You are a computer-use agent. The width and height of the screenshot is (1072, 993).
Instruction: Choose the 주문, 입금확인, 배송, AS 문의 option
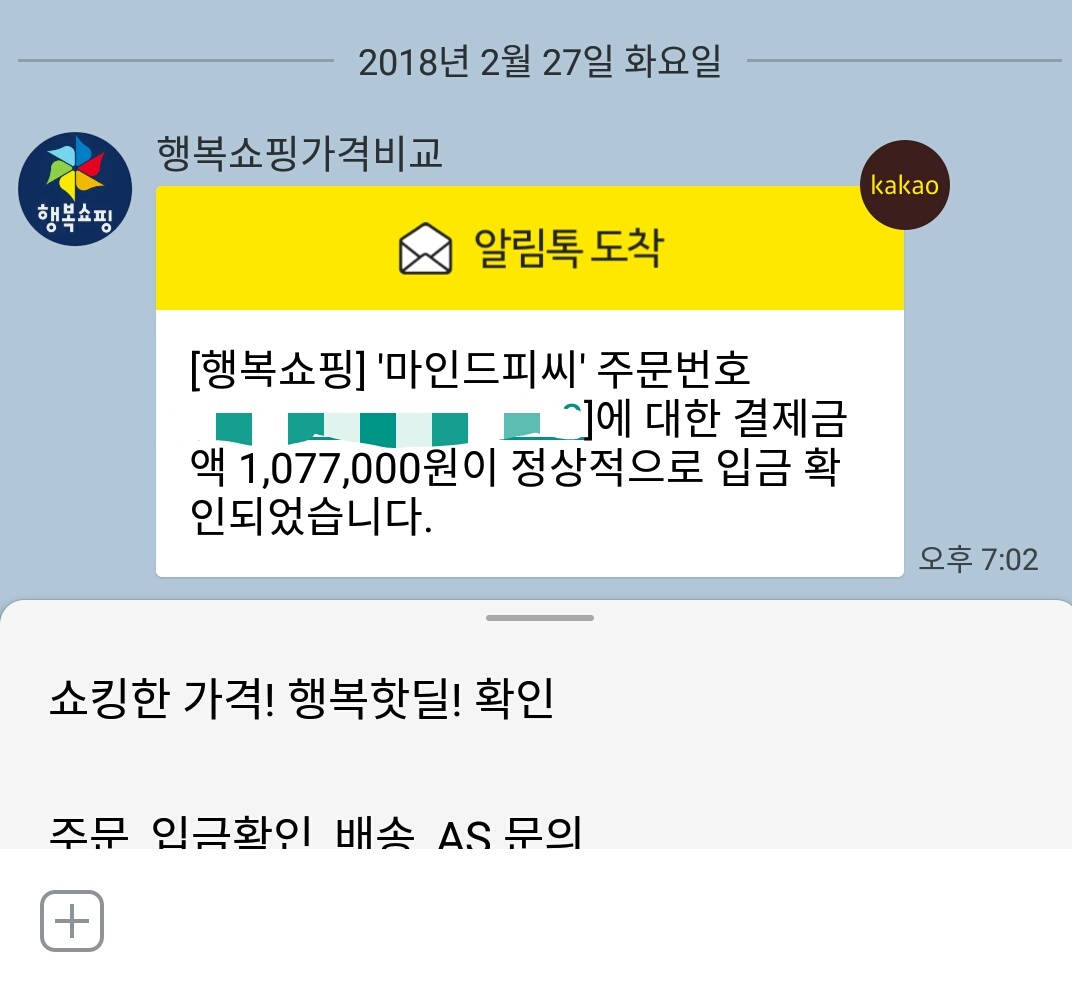315,830
